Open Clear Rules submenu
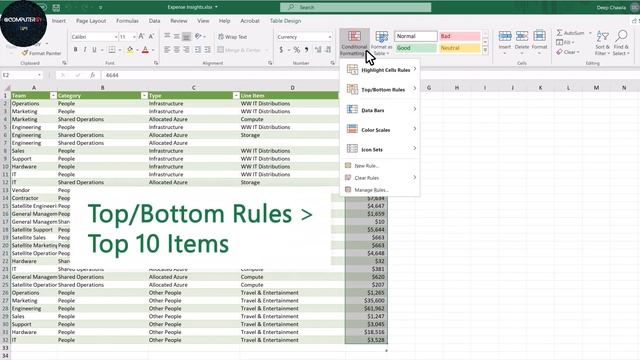Image resolution: width=640 pixels, height=360 pixels. click(x=380, y=178)
